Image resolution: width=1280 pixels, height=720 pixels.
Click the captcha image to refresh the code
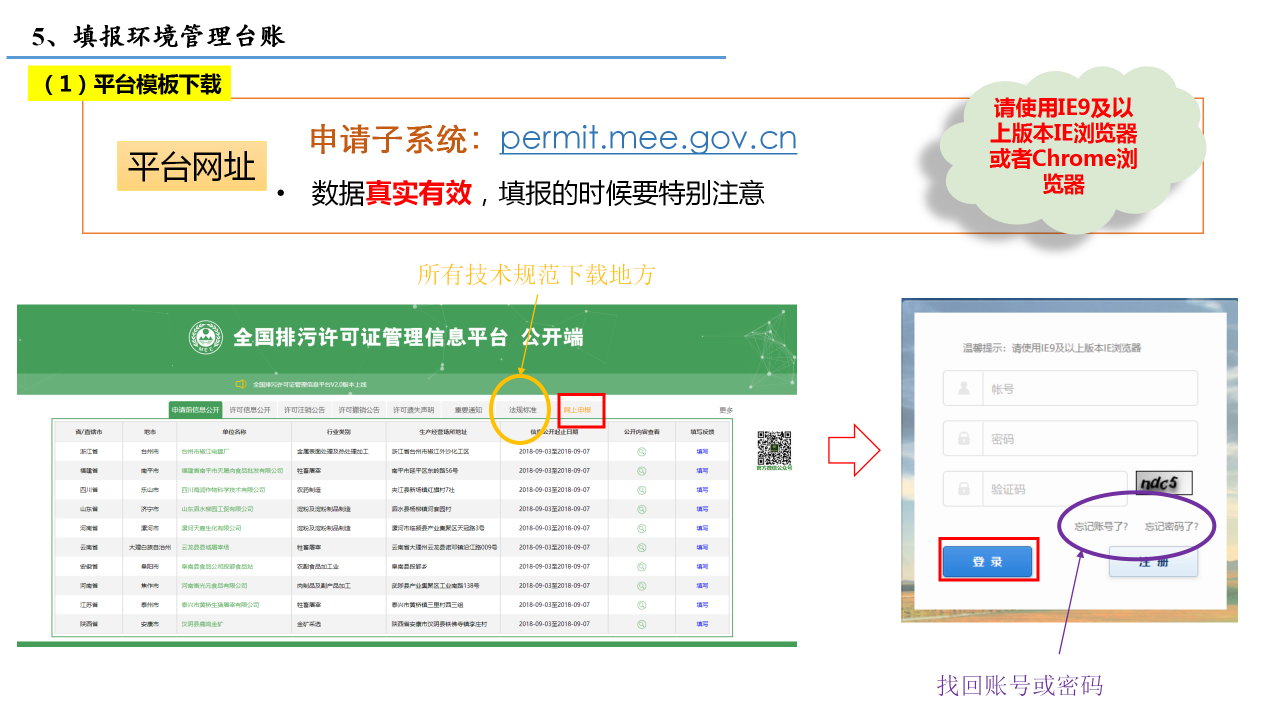[x=1163, y=484]
